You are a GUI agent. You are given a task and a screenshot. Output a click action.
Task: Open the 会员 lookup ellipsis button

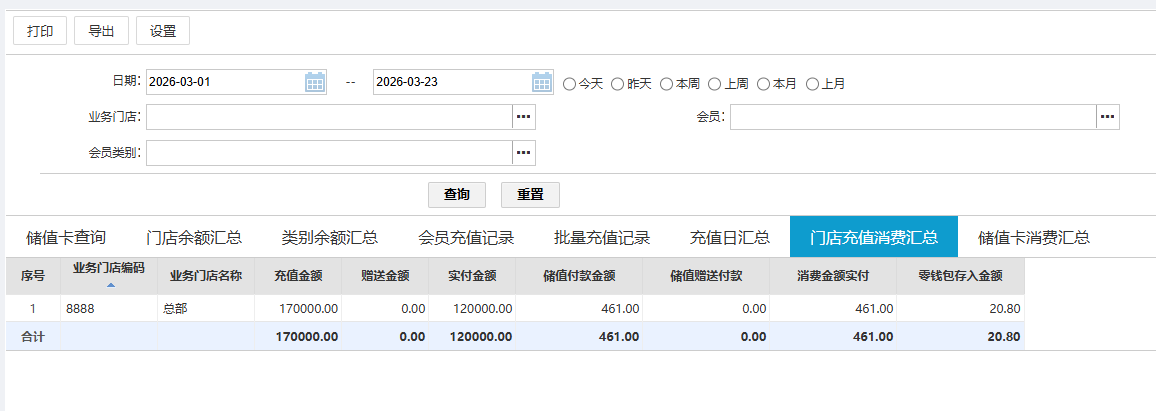[x=1107, y=117]
